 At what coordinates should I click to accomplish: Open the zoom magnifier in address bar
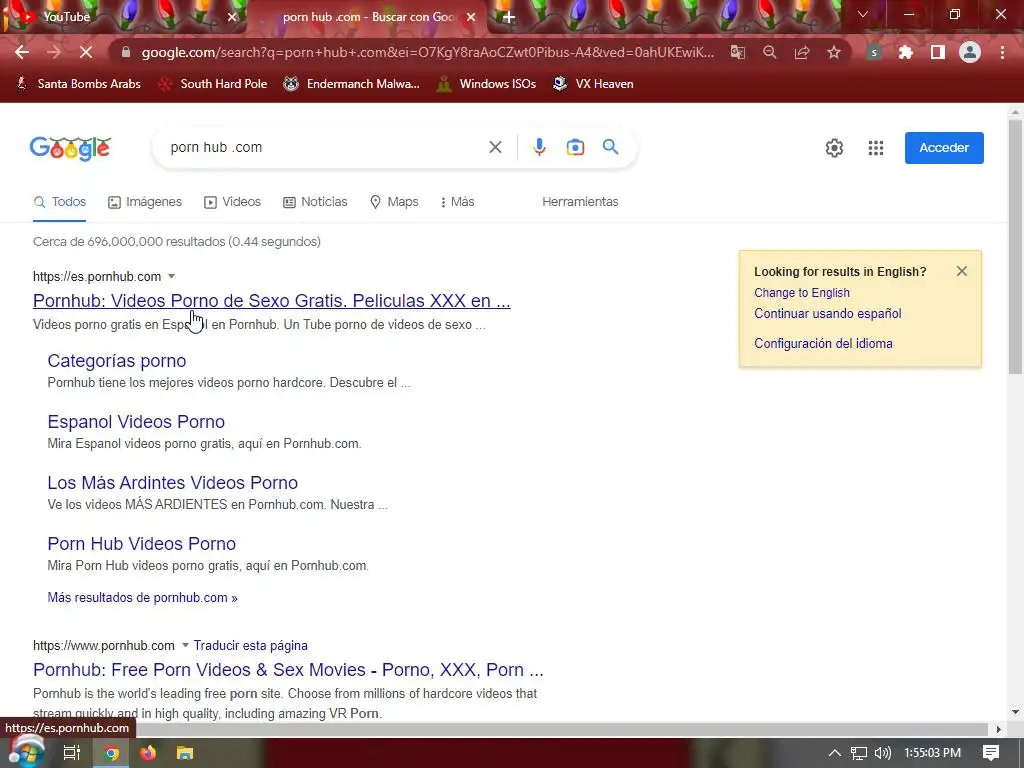click(770, 52)
